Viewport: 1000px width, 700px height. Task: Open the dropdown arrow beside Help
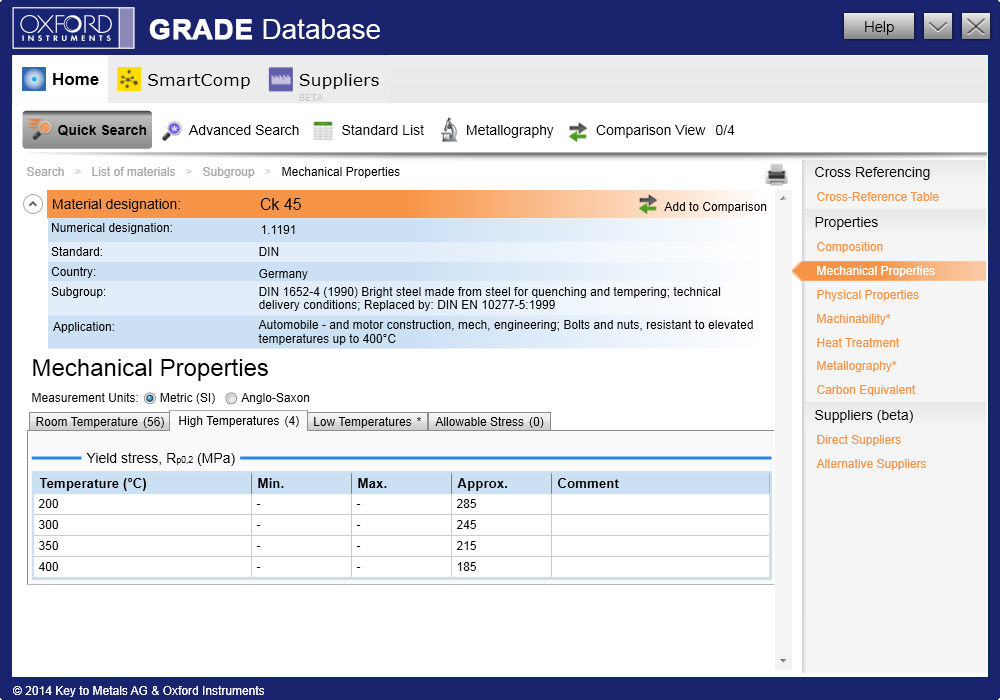[938, 27]
